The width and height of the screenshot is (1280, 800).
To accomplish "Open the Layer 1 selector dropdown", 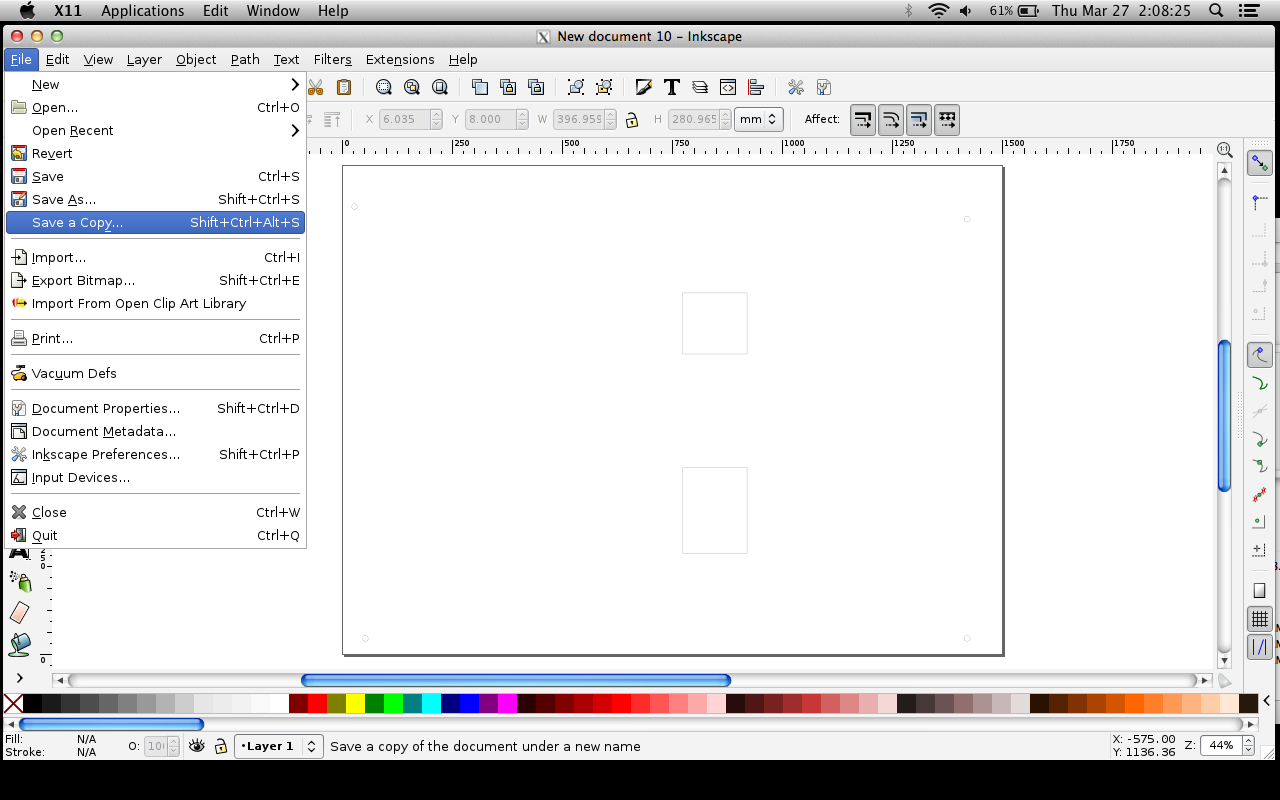I will [x=279, y=746].
